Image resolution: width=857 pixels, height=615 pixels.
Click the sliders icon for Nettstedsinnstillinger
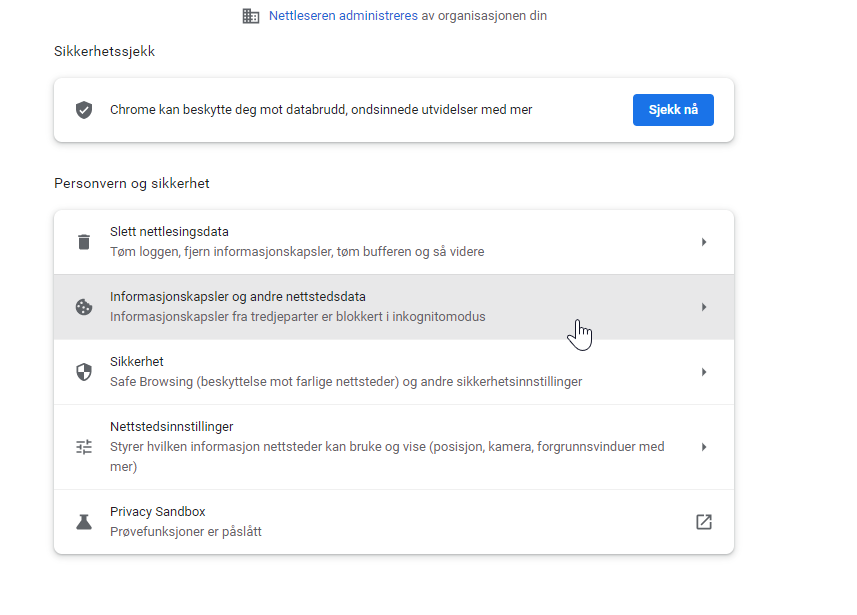pos(84,447)
